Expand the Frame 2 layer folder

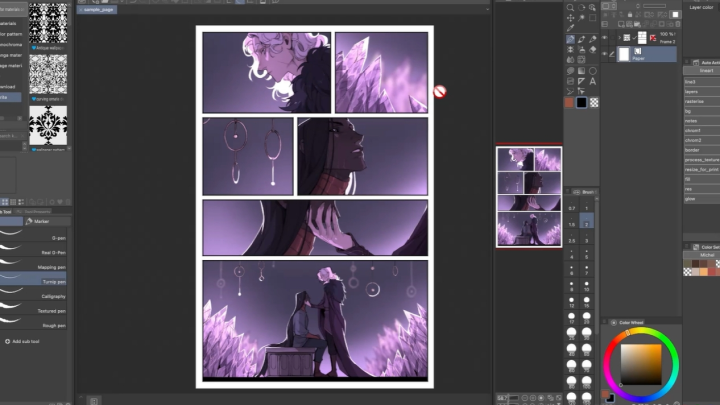(x=617, y=39)
